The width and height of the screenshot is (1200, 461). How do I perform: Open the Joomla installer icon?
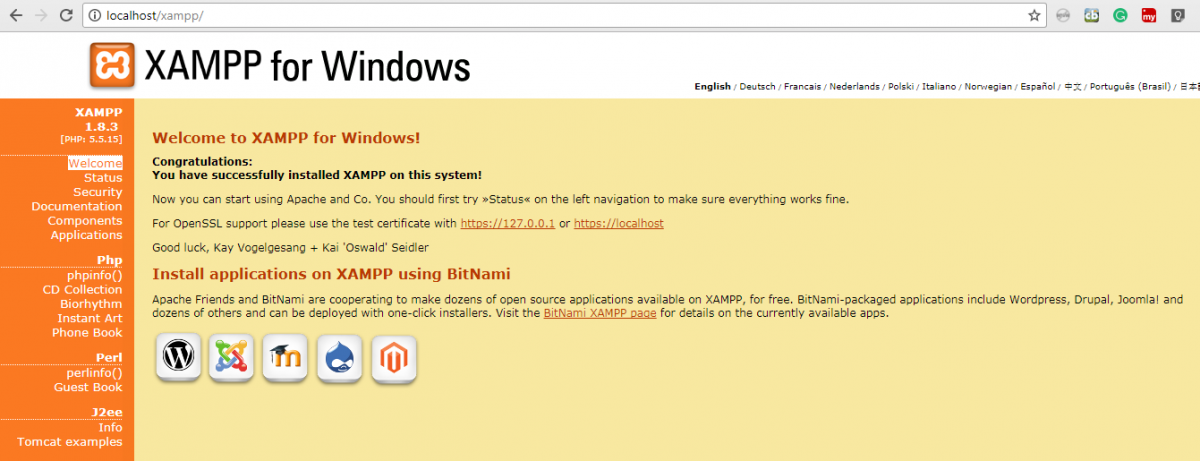pos(231,356)
